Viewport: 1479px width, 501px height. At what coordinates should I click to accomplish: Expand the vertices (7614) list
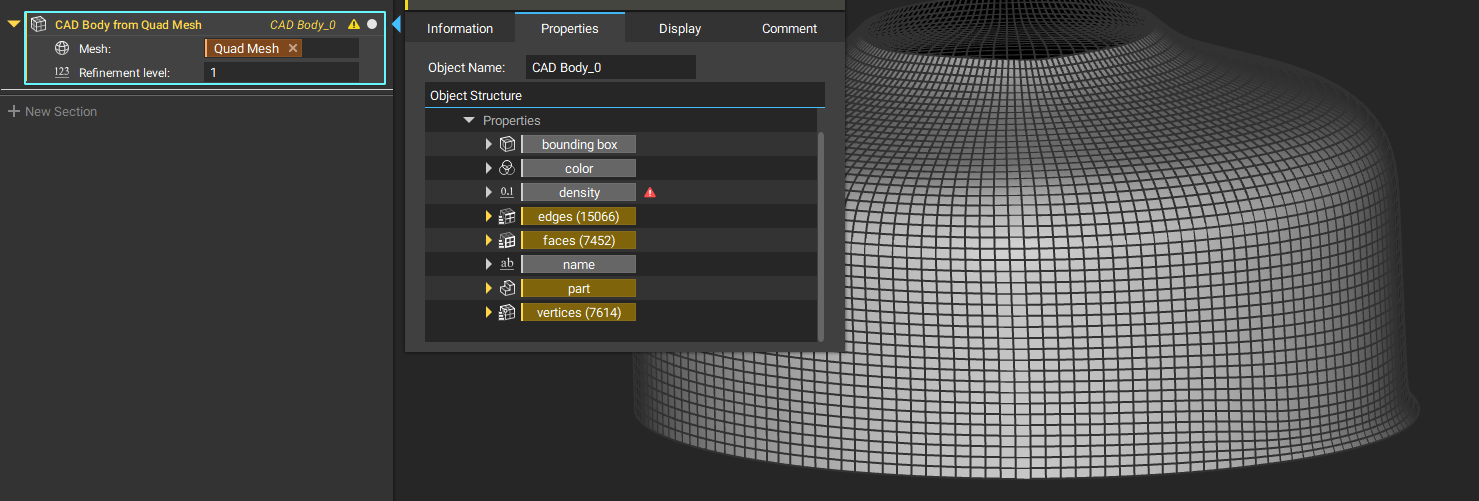(489, 312)
